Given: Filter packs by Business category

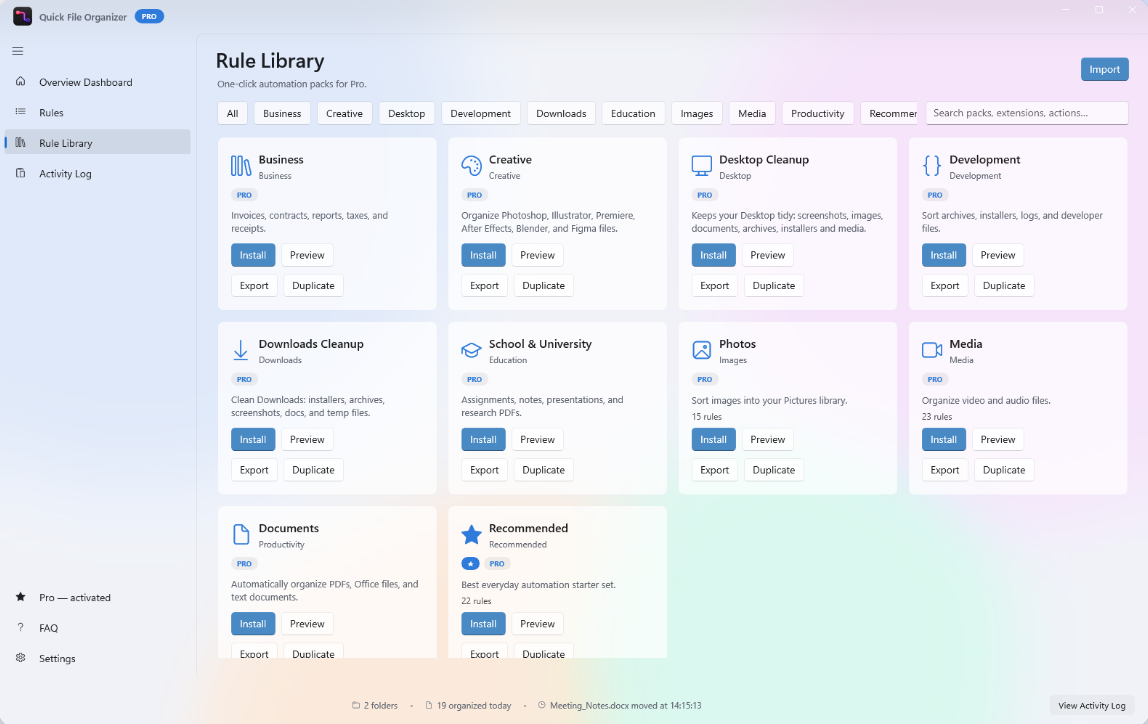Looking at the screenshot, I should 282,113.
